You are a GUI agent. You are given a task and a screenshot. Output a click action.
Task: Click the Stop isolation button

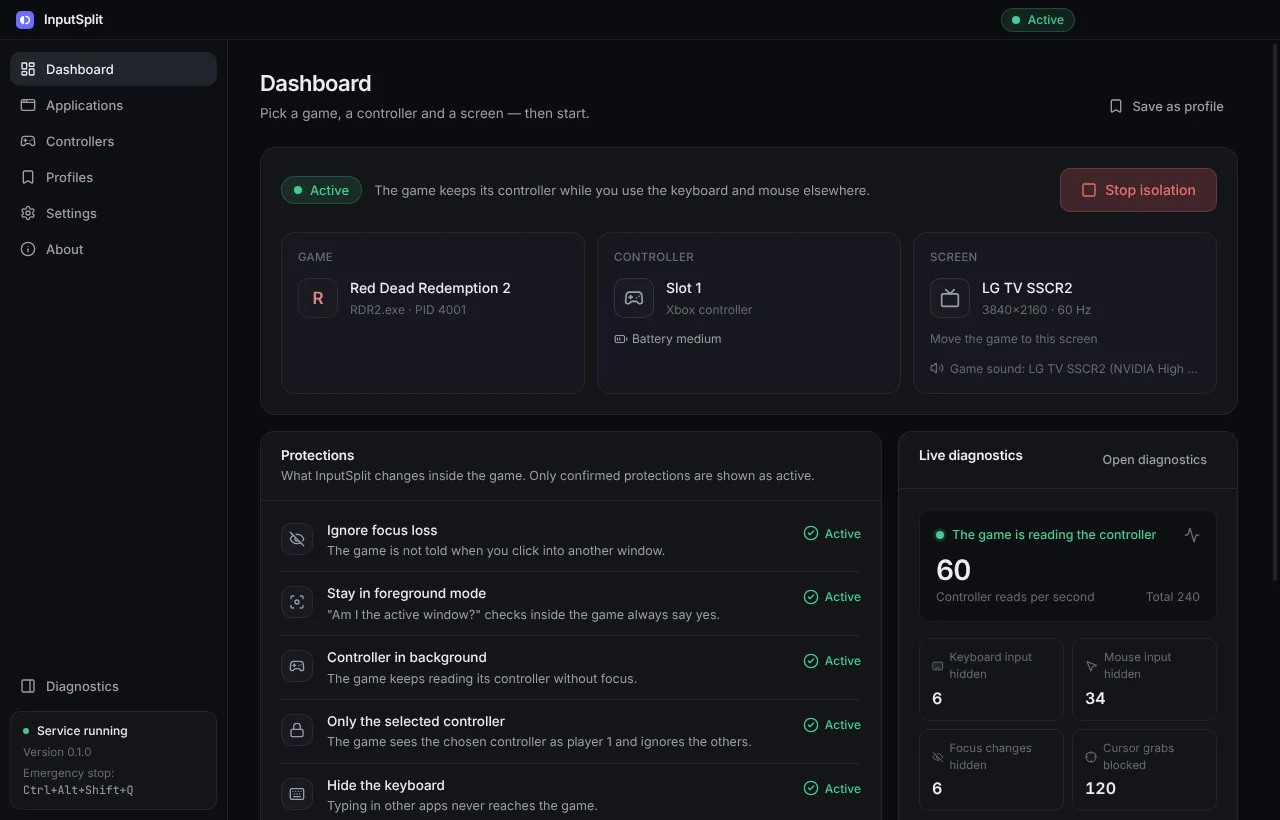point(1138,190)
